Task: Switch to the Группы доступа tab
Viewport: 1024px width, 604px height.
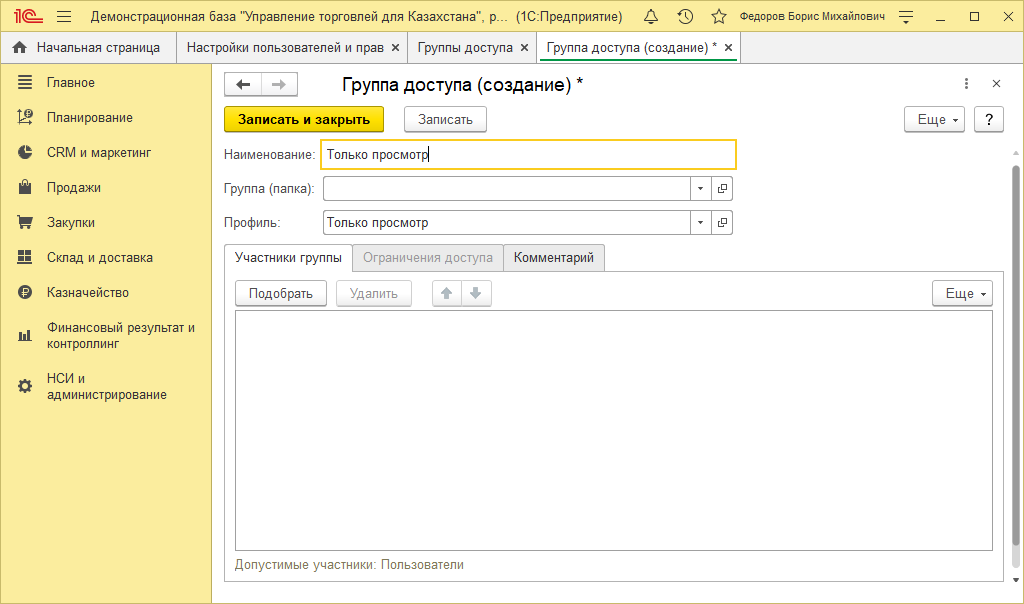Action: 464,47
